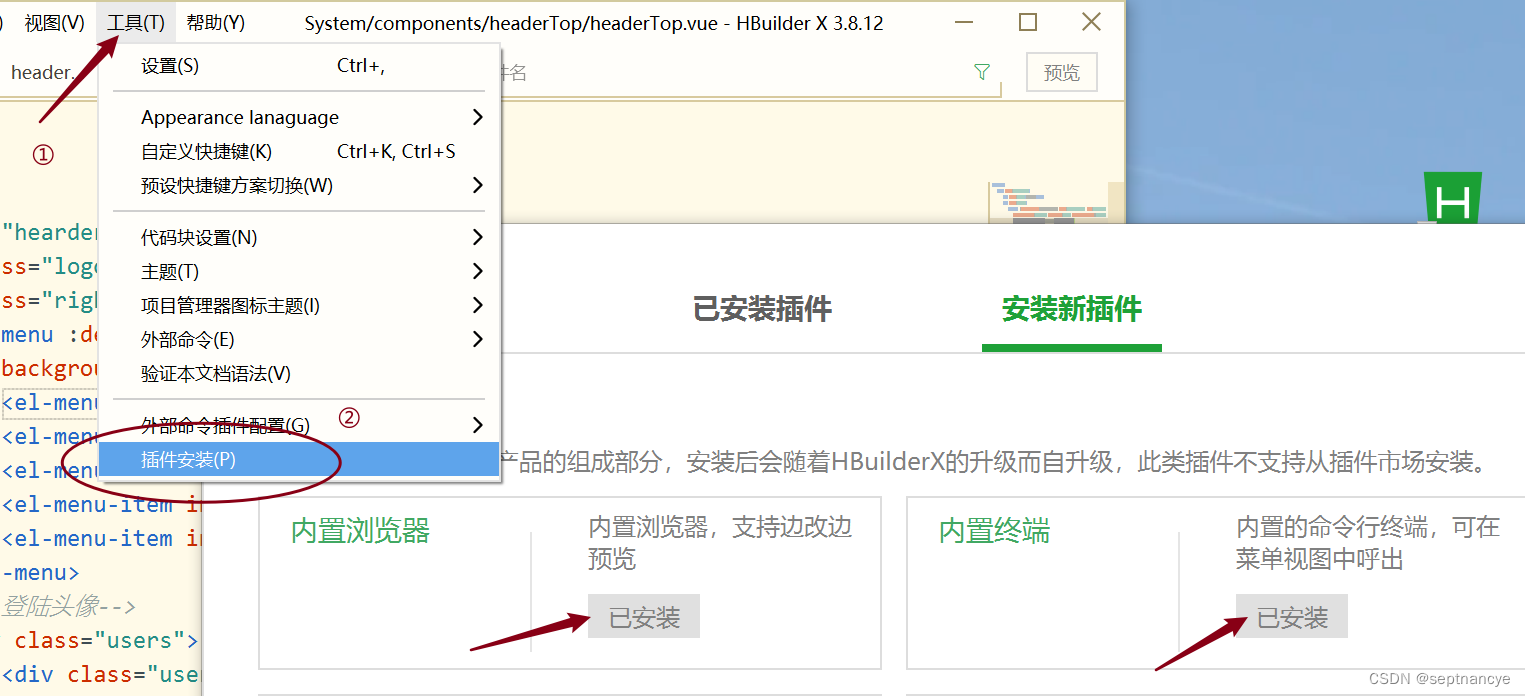Select 验证本文档语法(V) menu entry
Screen dimensions: 1525x696
299,373
